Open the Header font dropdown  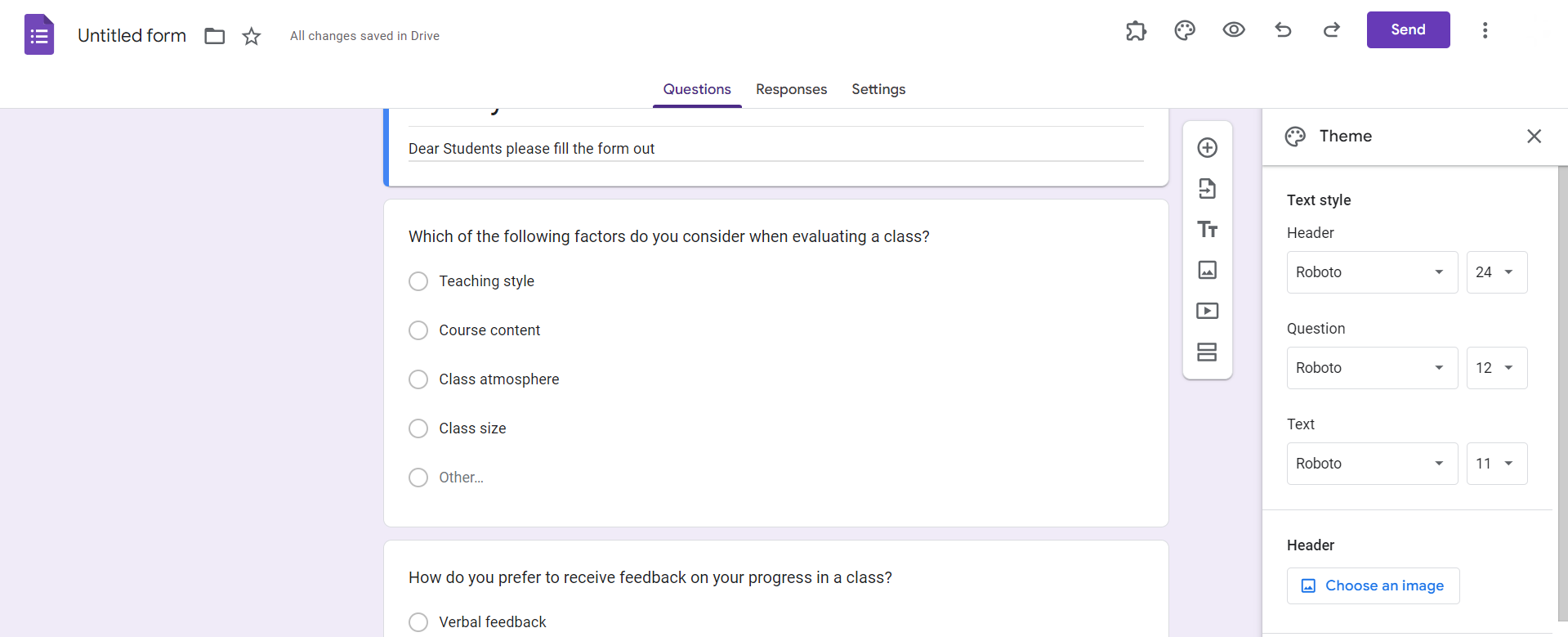tap(1372, 272)
